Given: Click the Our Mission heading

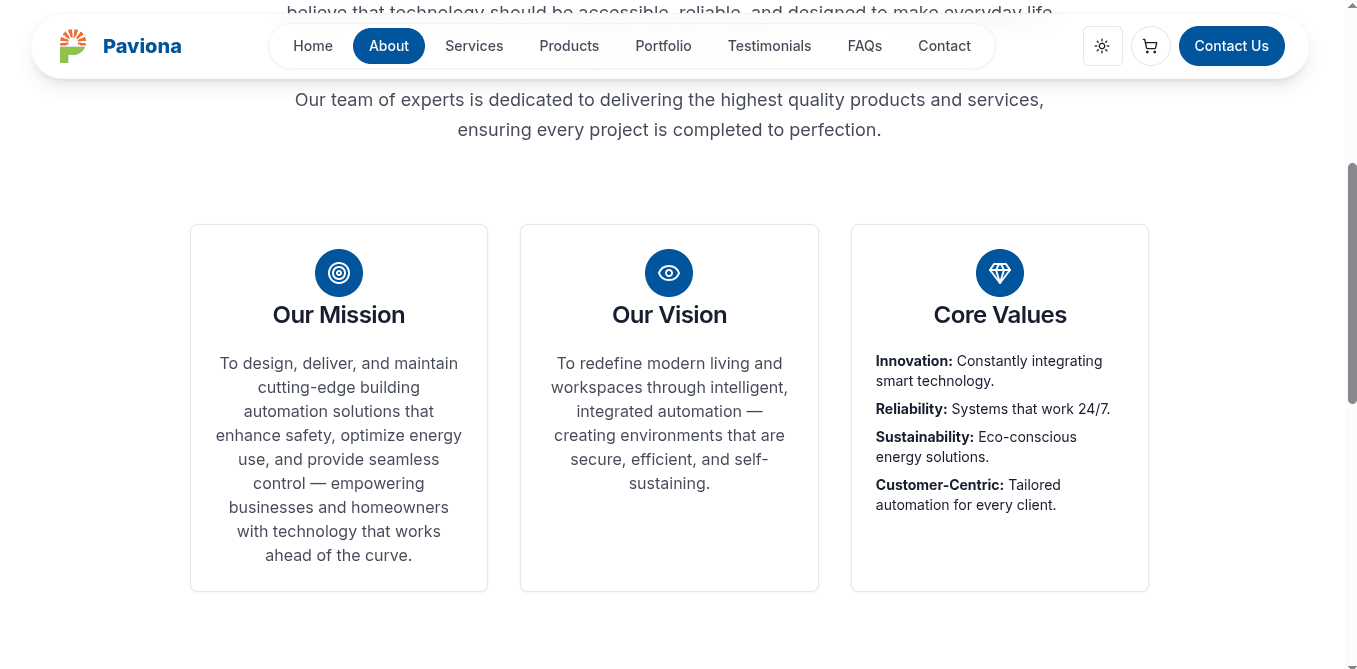Looking at the screenshot, I should pos(339,315).
